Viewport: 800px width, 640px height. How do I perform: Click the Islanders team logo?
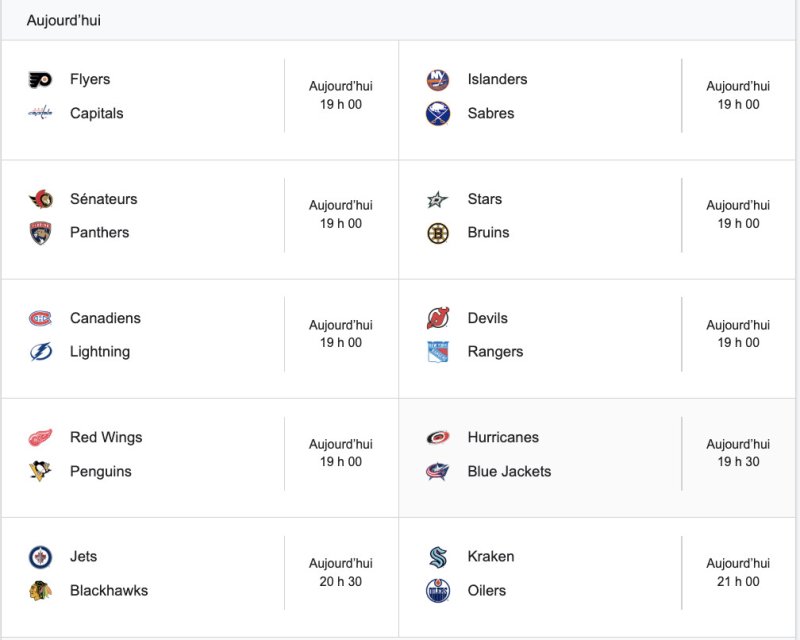tap(438, 80)
